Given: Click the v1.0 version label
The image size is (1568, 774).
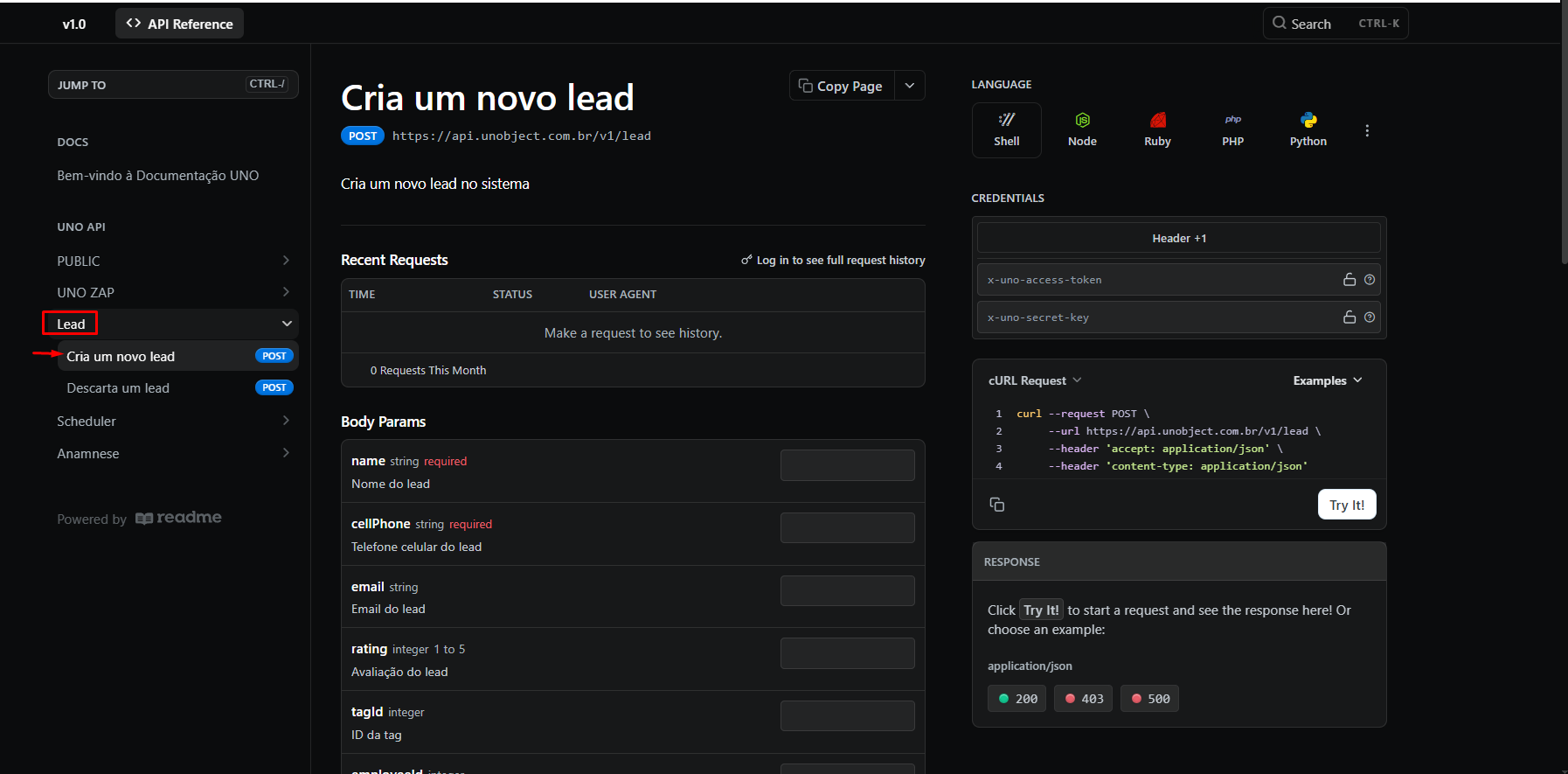Looking at the screenshot, I should [74, 24].
